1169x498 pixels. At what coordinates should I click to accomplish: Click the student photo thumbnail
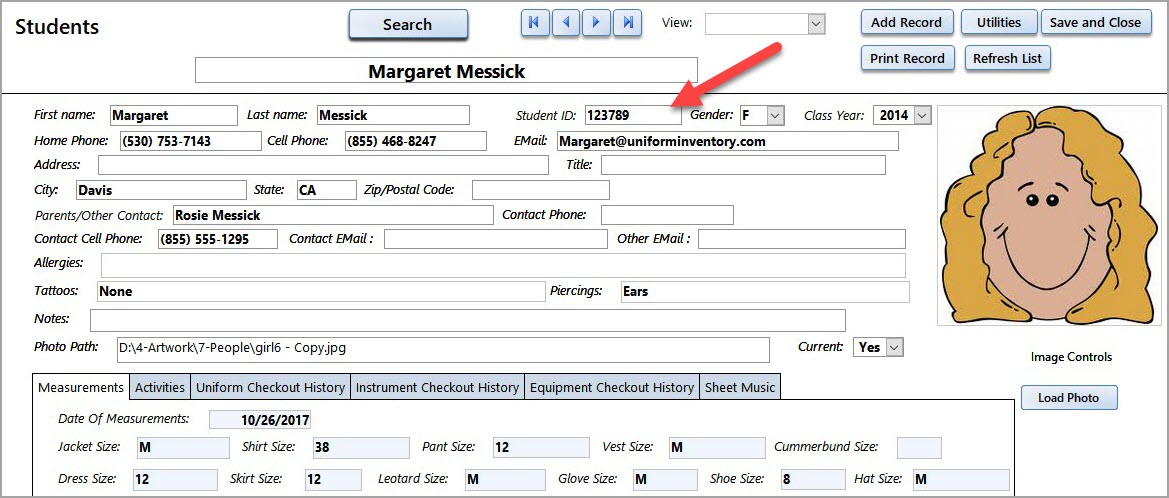[1048, 215]
